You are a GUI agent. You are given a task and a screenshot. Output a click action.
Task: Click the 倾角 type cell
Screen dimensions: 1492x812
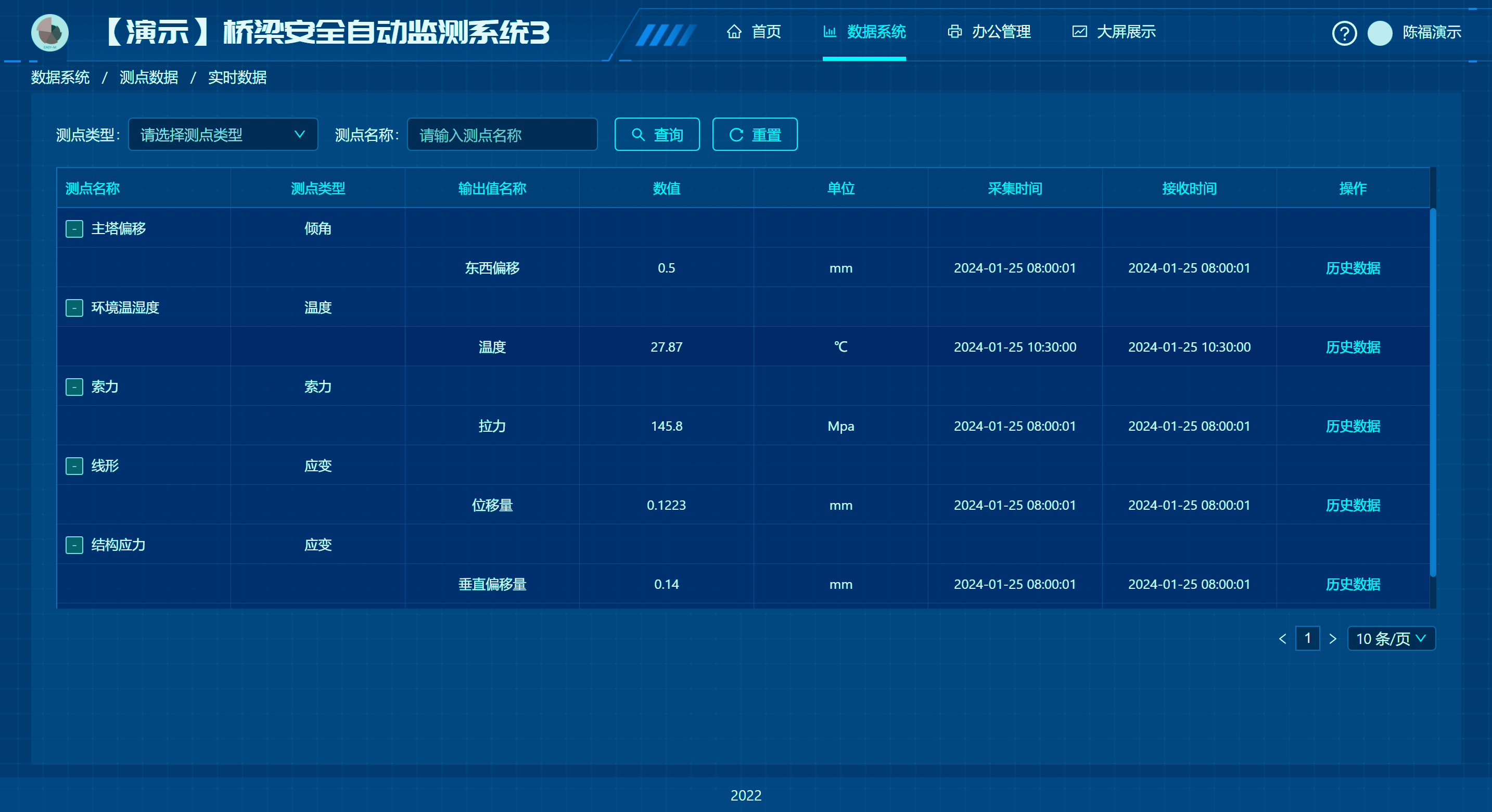318,228
